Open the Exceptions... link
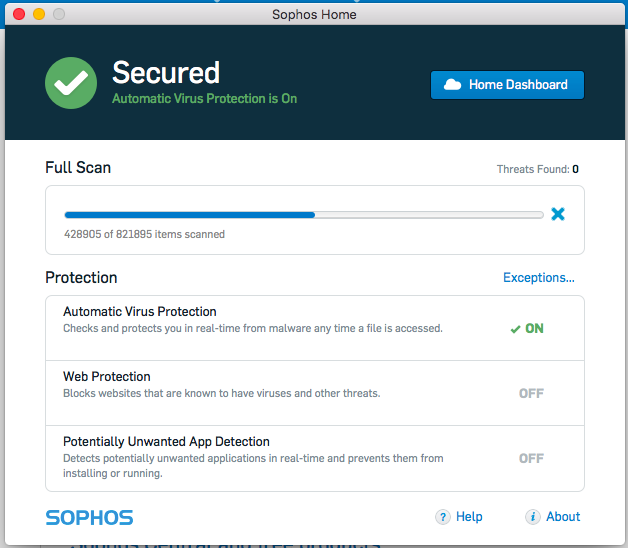 (538, 278)
